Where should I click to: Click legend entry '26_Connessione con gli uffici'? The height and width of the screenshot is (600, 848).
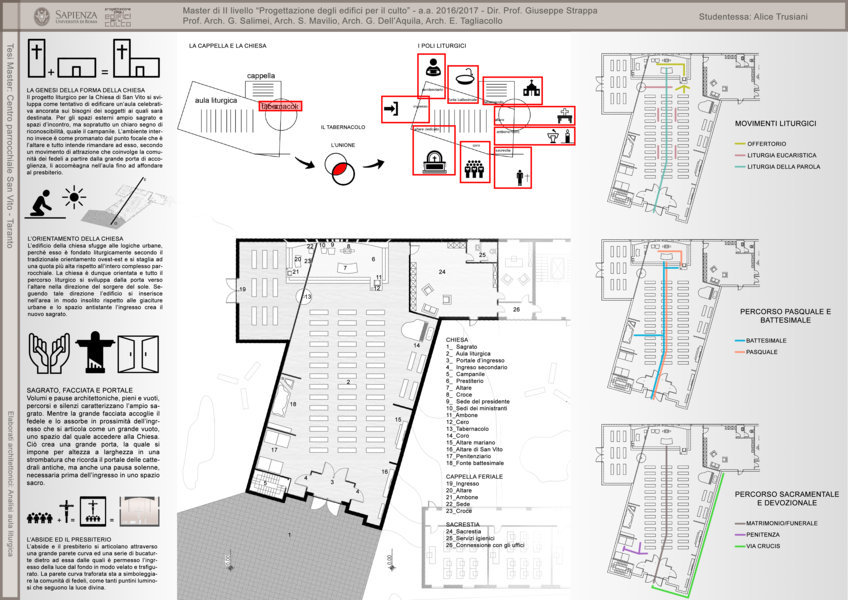click(x=485, y=545)
